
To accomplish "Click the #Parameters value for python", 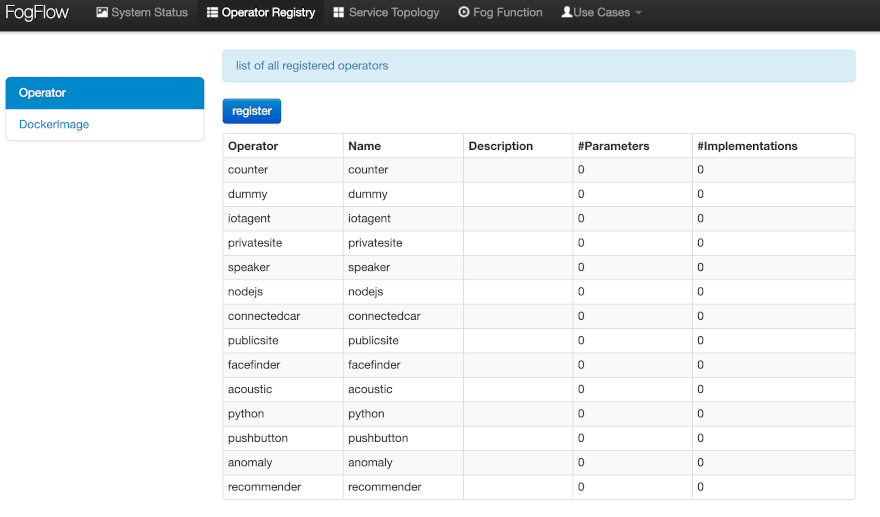I will click(581, 414).
